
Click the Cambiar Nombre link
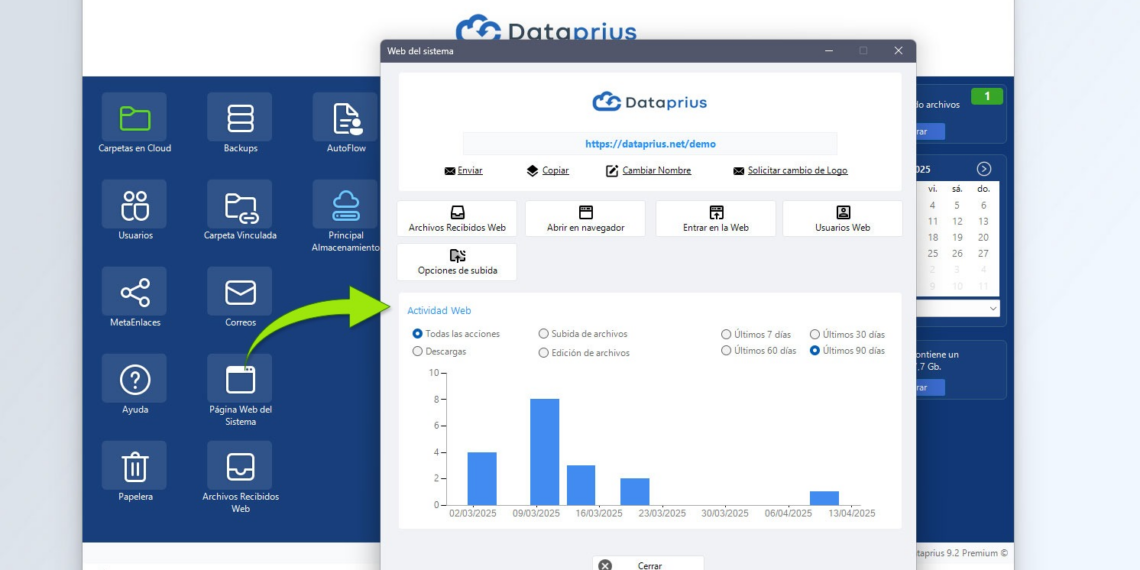coord(649,171)
